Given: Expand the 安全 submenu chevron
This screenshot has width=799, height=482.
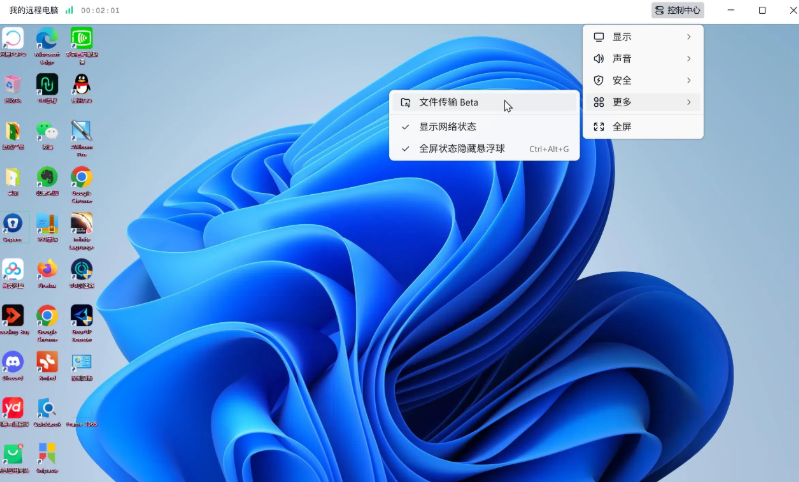Looking at the screenshot, I should [x=688, y=81].
